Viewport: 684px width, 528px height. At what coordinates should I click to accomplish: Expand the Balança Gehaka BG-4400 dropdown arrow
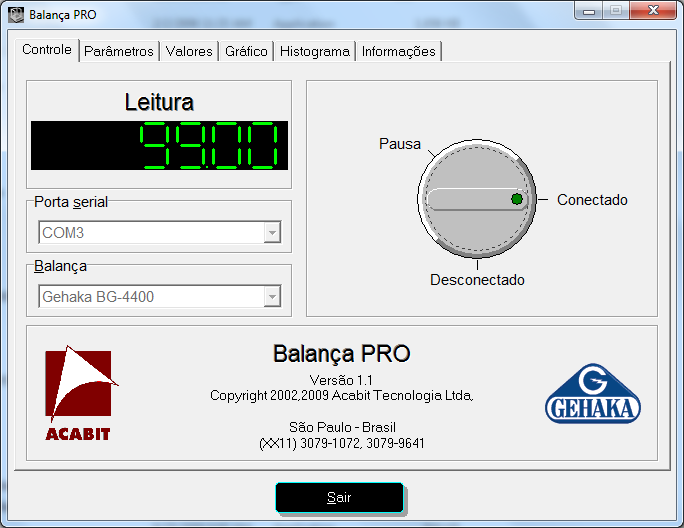click(272, 297)
